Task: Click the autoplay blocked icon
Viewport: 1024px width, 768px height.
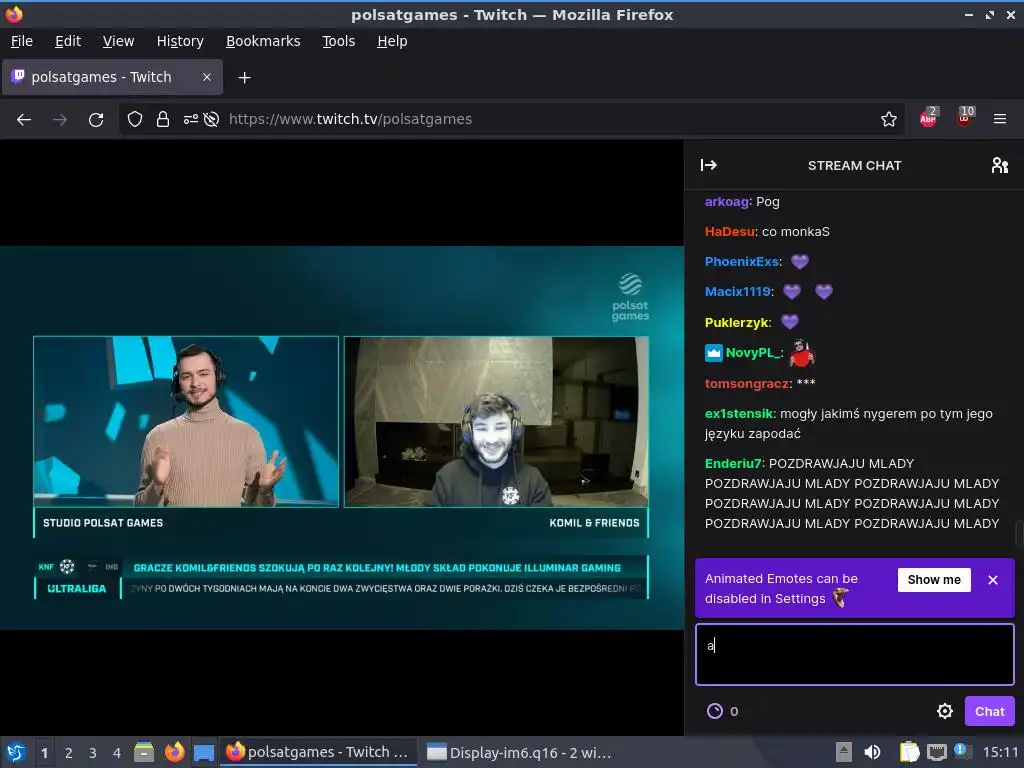Action: (211, 120)
